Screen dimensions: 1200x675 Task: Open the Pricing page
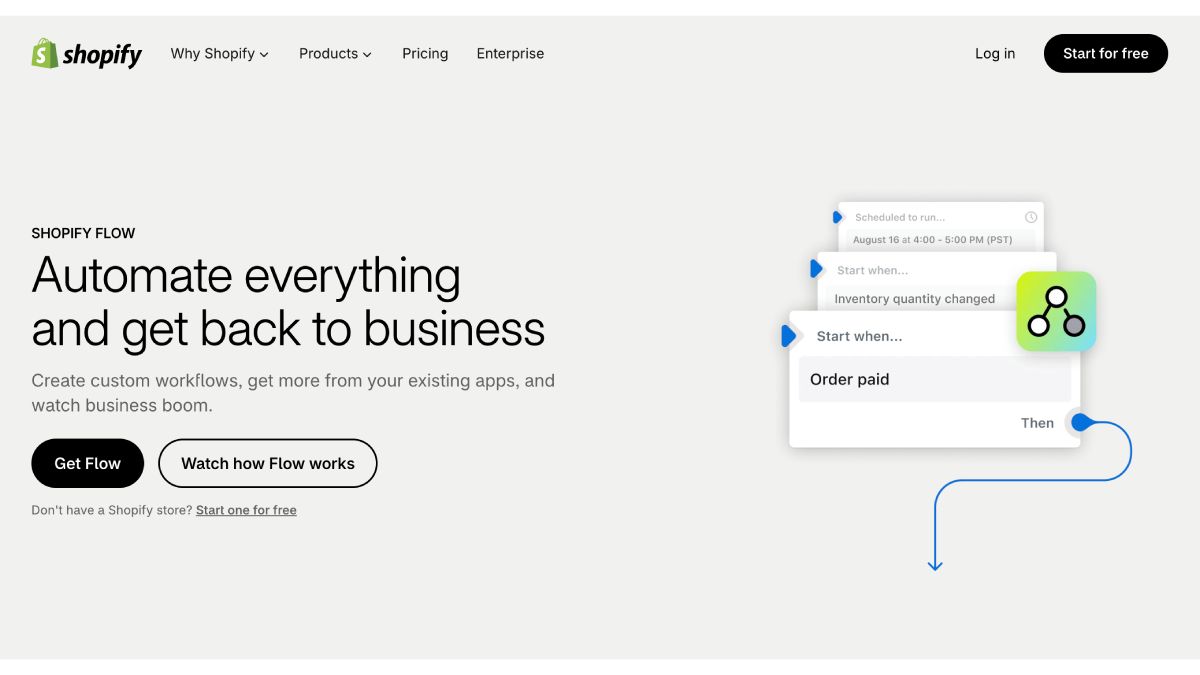(x=425, y=54)
